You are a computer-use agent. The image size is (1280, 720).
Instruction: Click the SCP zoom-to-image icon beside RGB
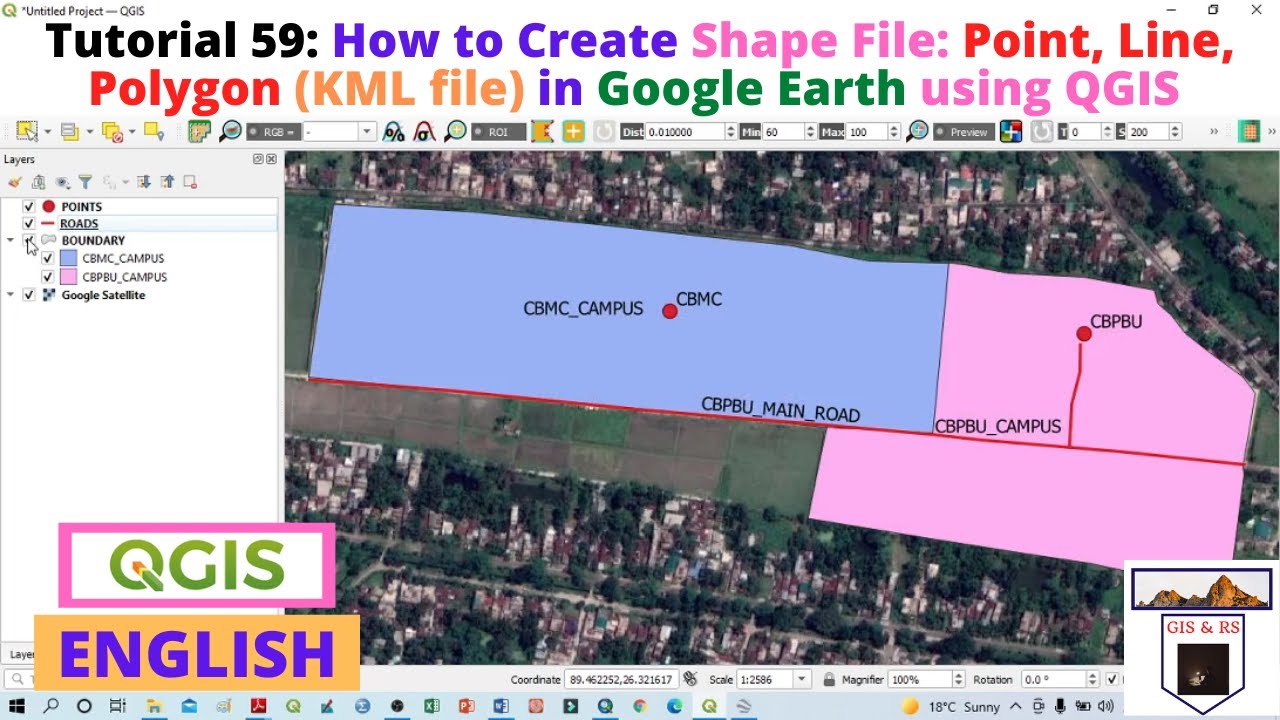tap(230, 131)
